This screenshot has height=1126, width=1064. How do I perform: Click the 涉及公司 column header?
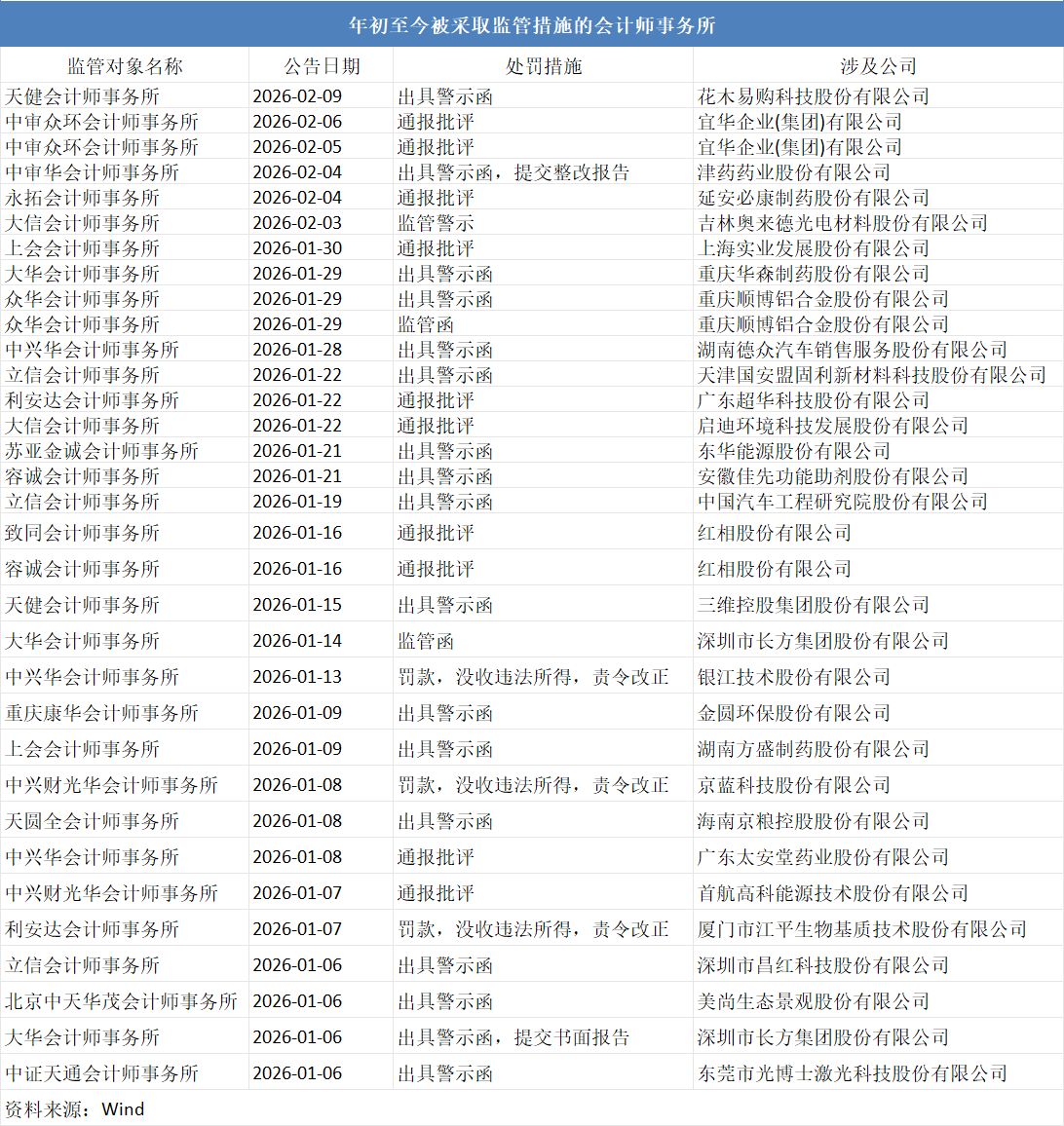point(878,66)
